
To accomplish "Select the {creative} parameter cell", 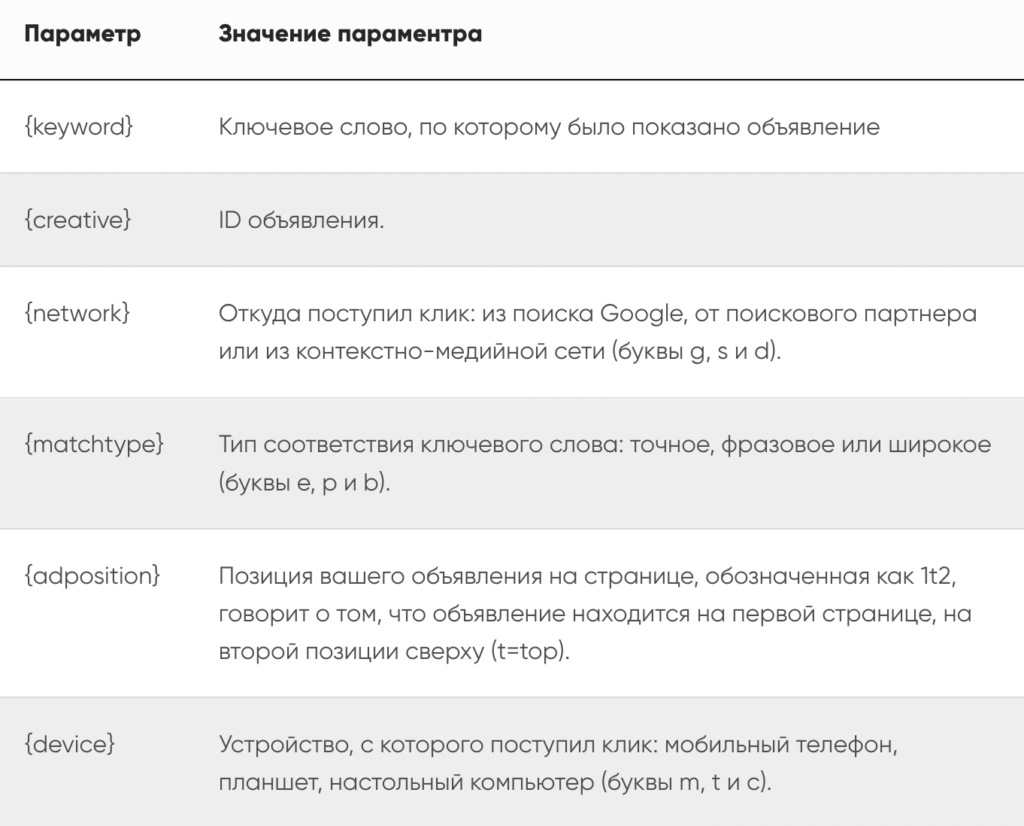I will coord(77,220).
